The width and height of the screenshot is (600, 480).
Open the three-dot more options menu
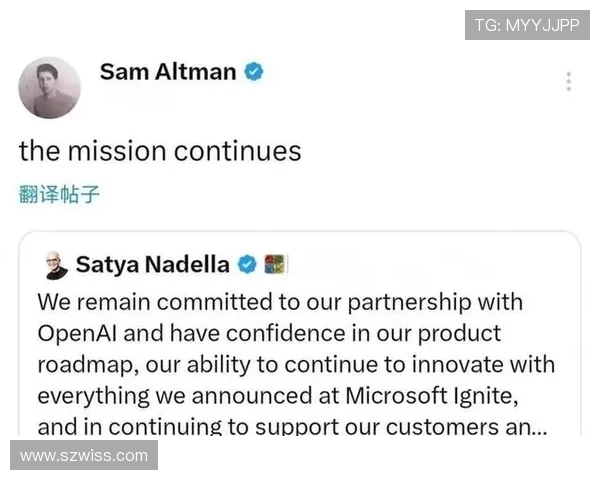569,82
